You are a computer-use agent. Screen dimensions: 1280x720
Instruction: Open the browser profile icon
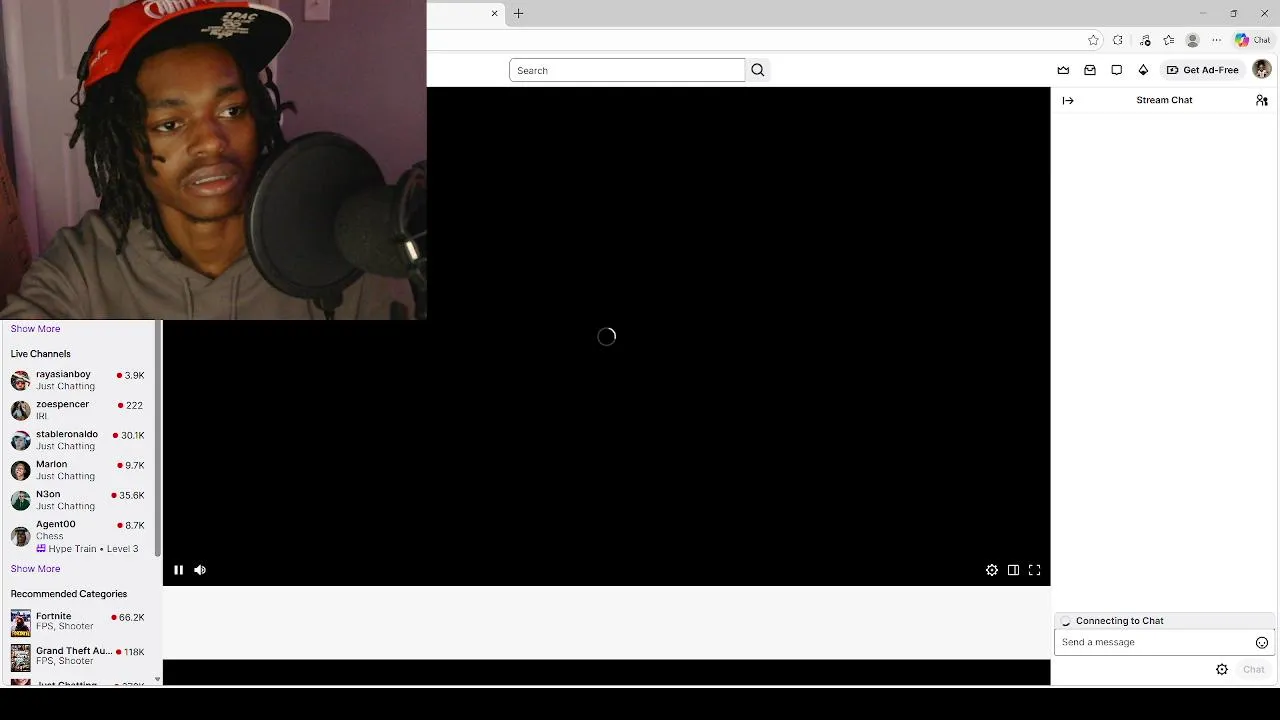(1192, 40)
